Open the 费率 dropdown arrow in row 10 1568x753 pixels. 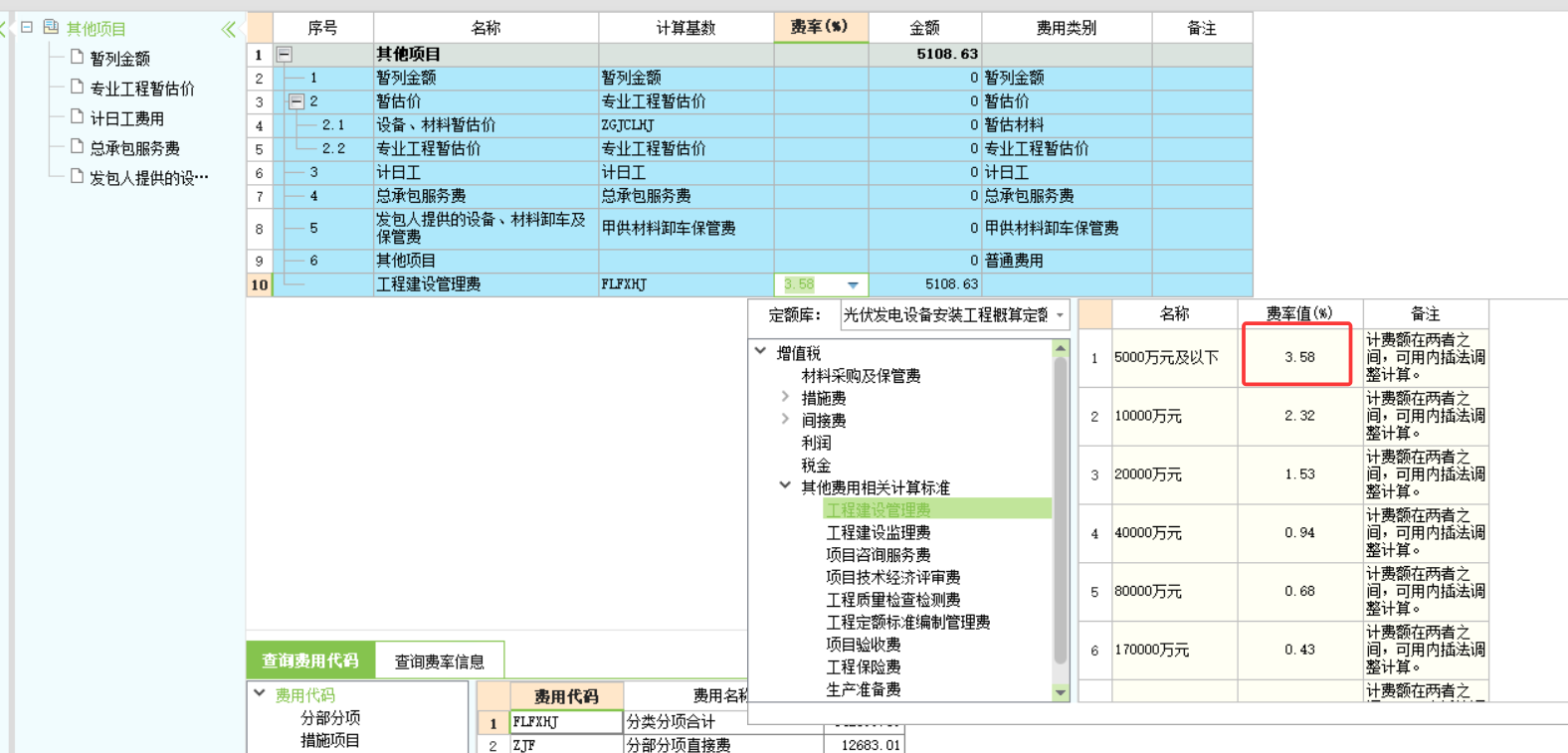[853, 285]
